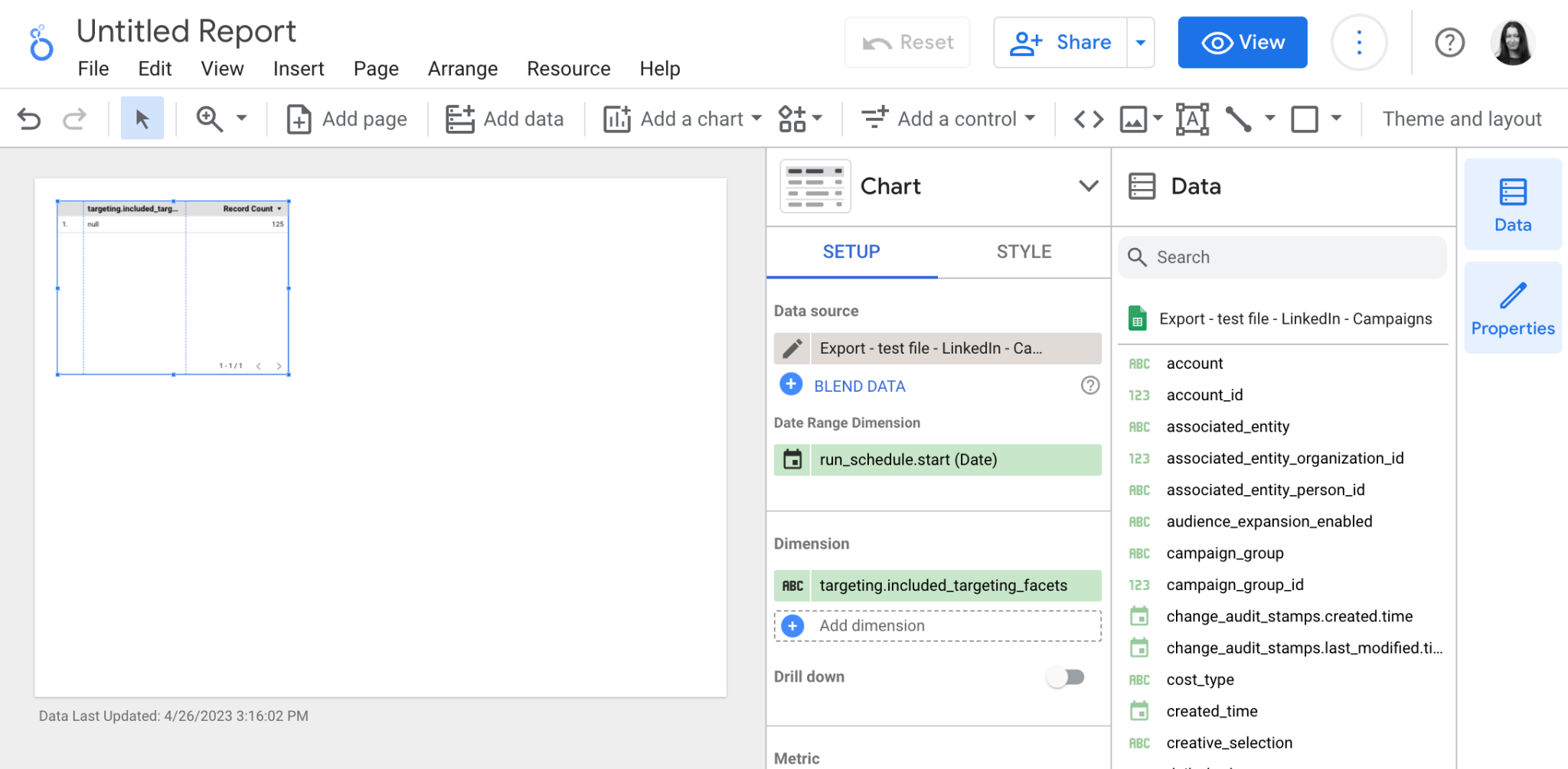Switch to the STYLE tab
Image resolution: width=1568 pixels, height=769 pixels.
click(x=1024, y=252)
